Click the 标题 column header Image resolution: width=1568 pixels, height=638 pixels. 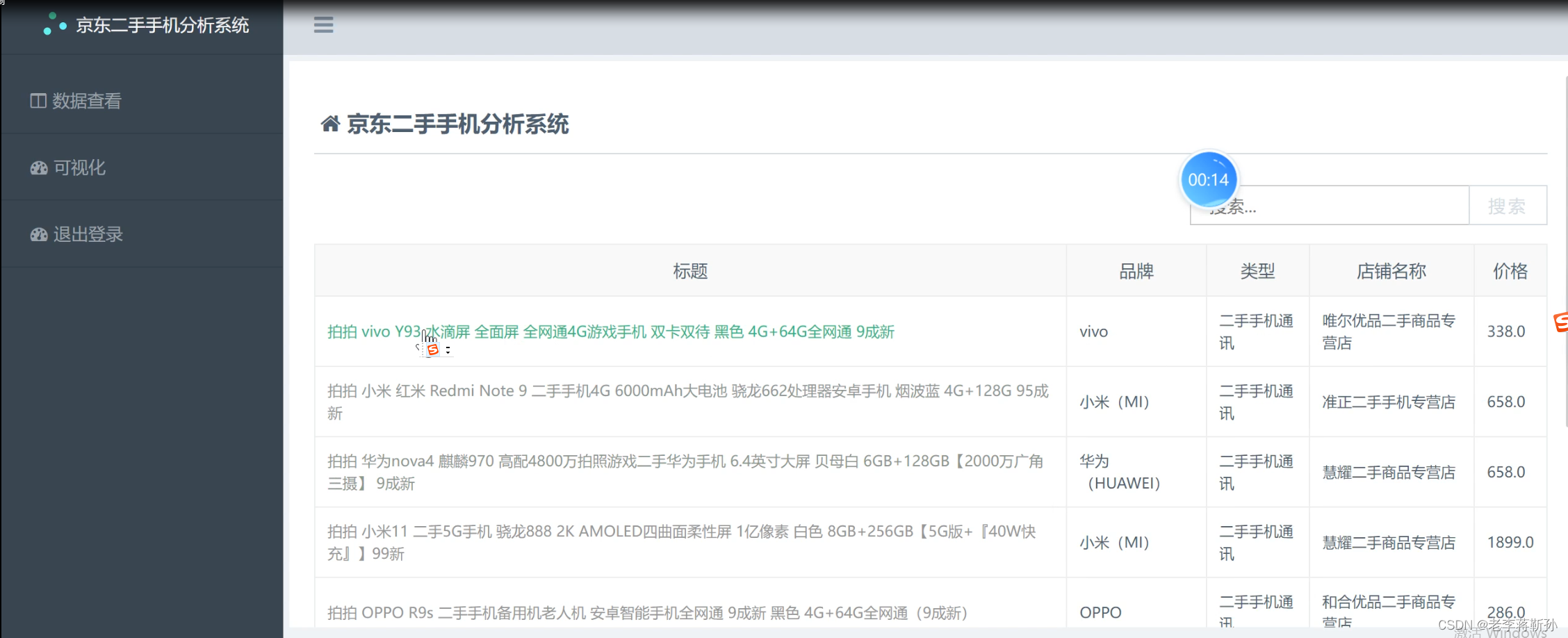click(690, 271)
